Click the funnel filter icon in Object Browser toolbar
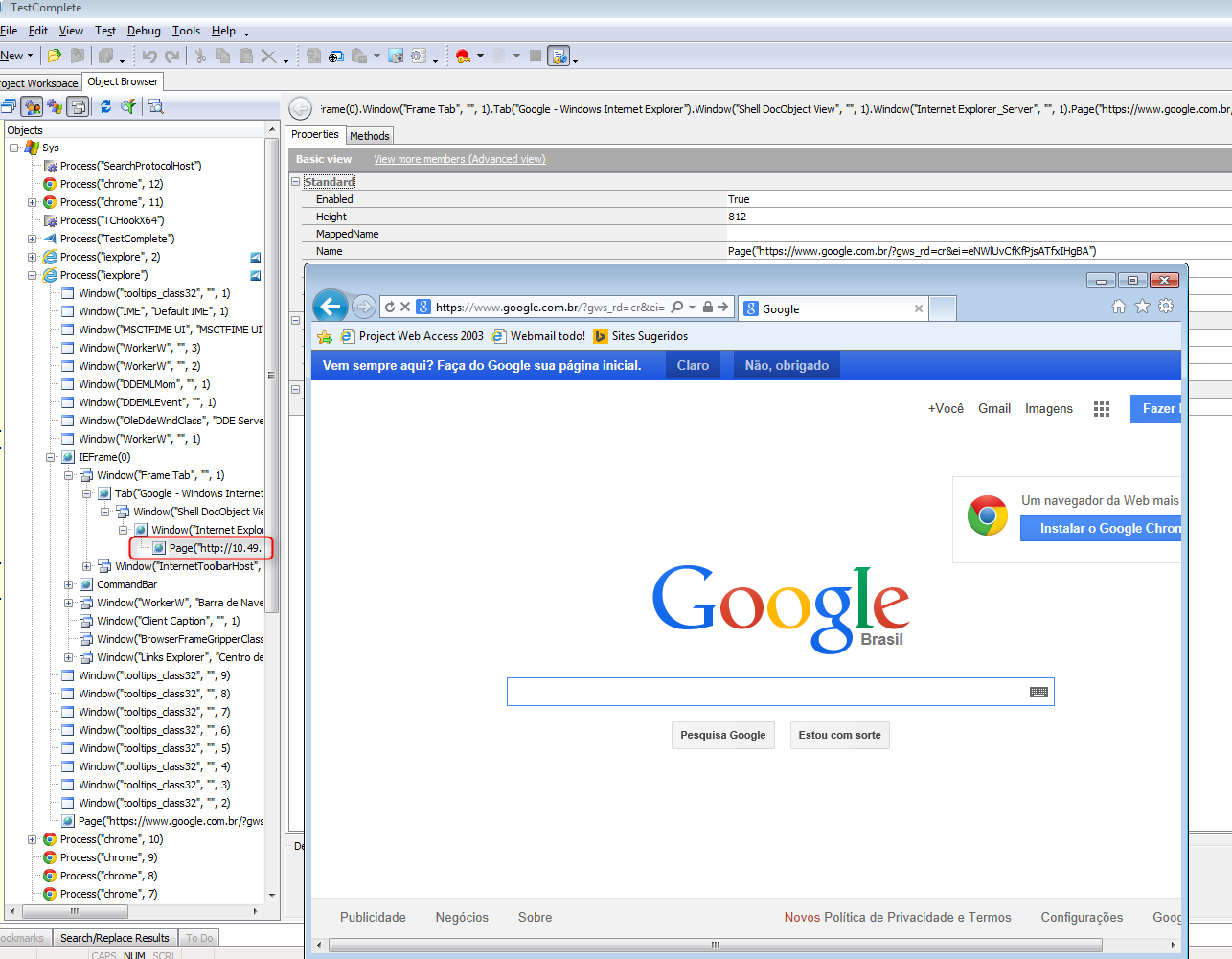 (127, 106)
